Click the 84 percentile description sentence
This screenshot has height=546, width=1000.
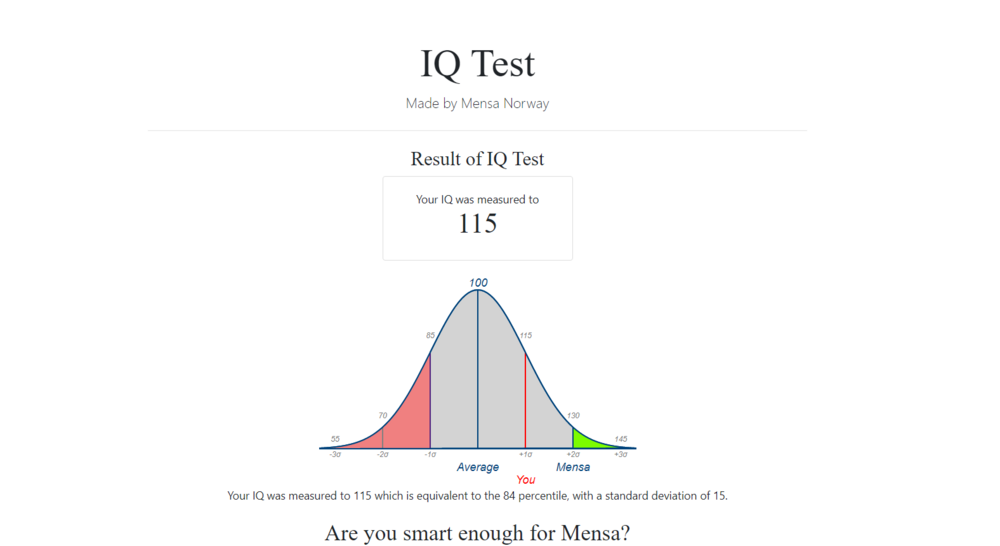click(477, 496)
